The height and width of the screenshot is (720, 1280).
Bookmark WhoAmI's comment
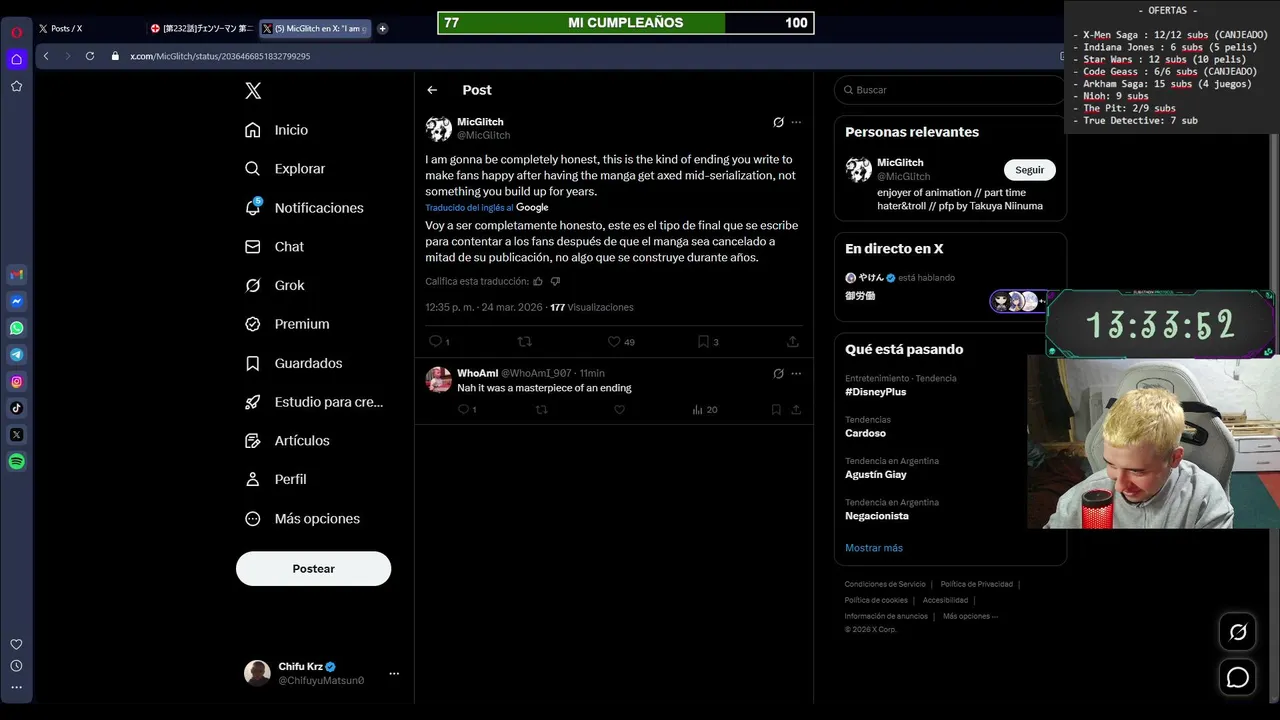pyautogui.click(x=776, y=409)
